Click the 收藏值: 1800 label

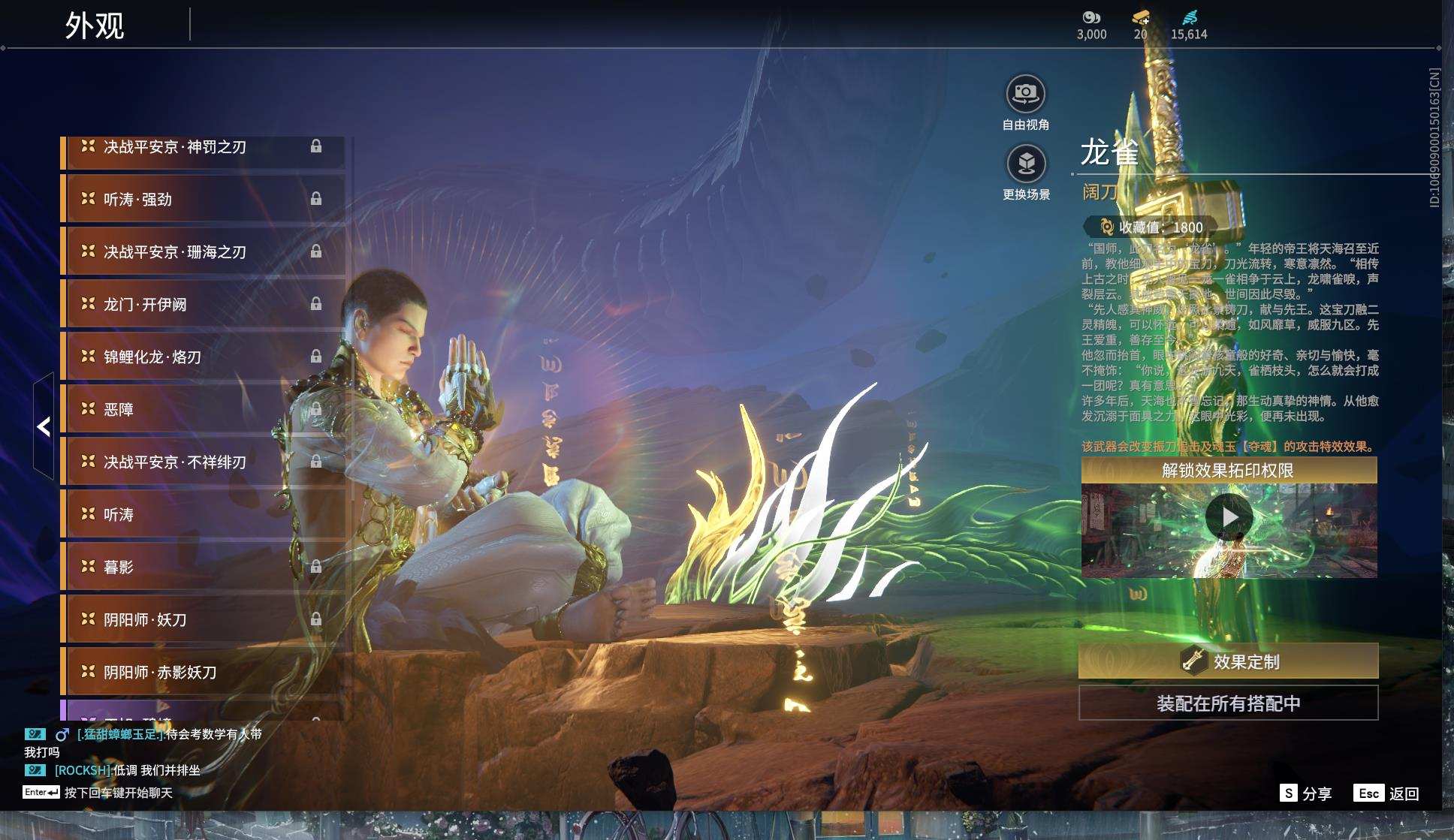point(1161,227)
